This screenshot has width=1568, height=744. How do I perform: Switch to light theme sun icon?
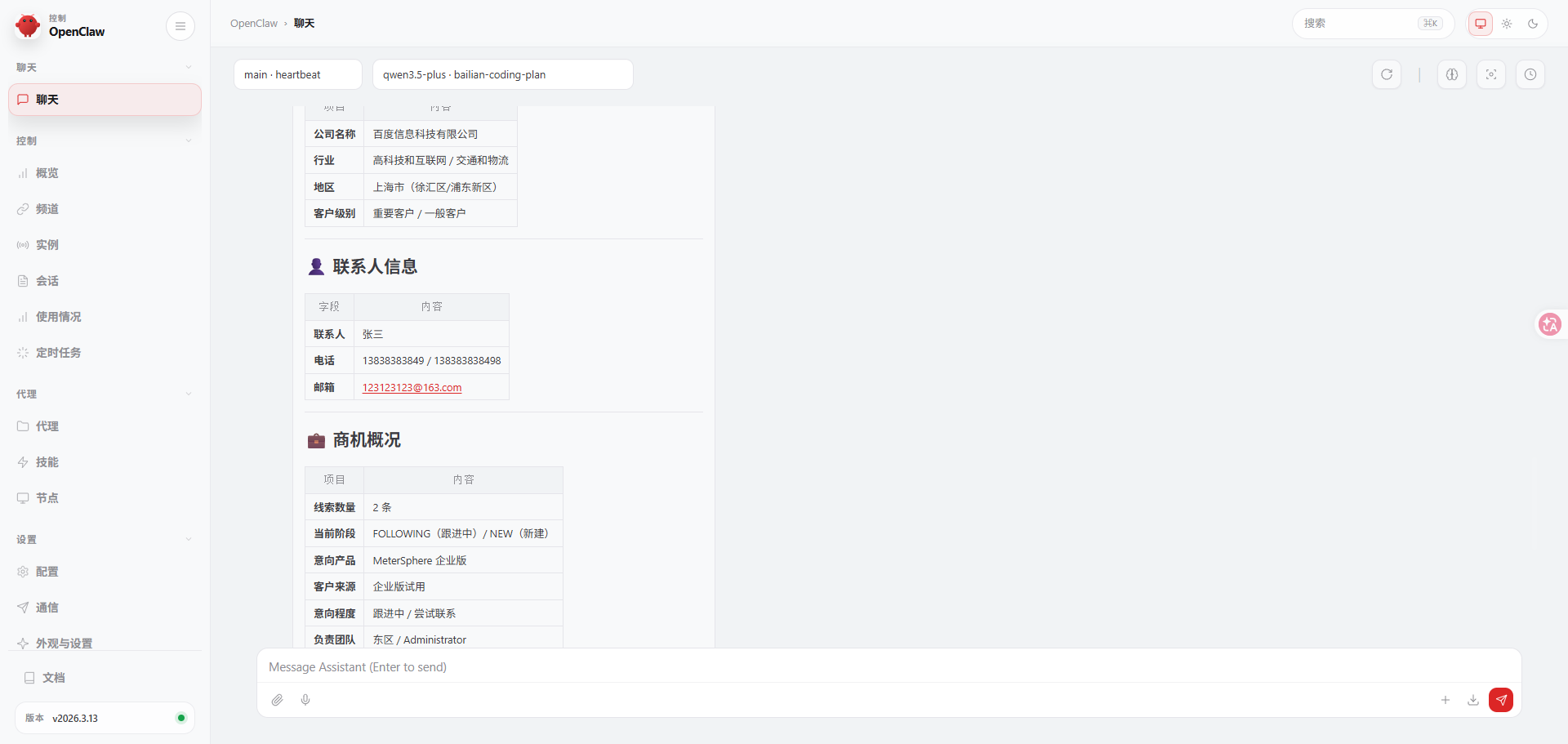coord(1507,24)
